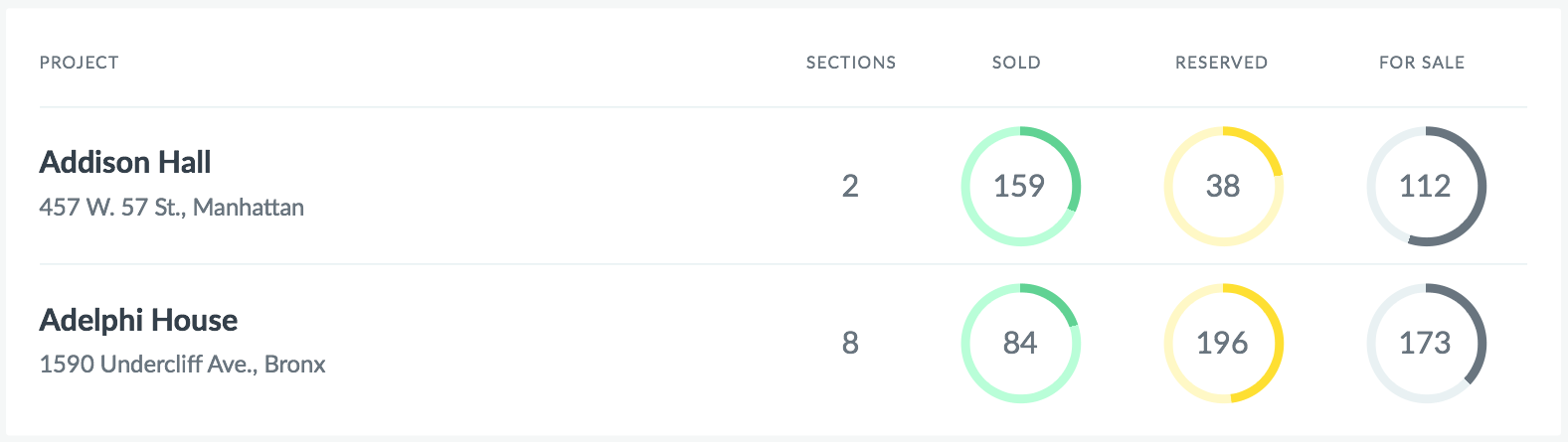Select the number 173 in the gray ring
Image resolution: width=1568 pixels, height=442 pixels.
tap(1426, 343)
